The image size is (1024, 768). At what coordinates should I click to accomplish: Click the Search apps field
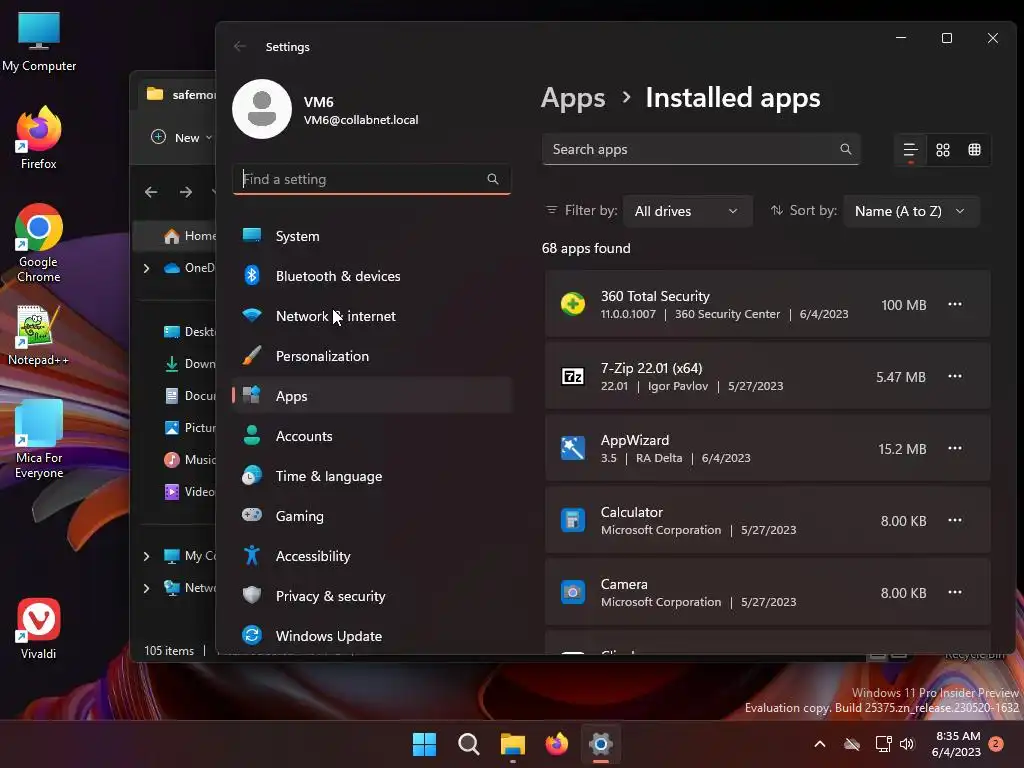point(701,150)
